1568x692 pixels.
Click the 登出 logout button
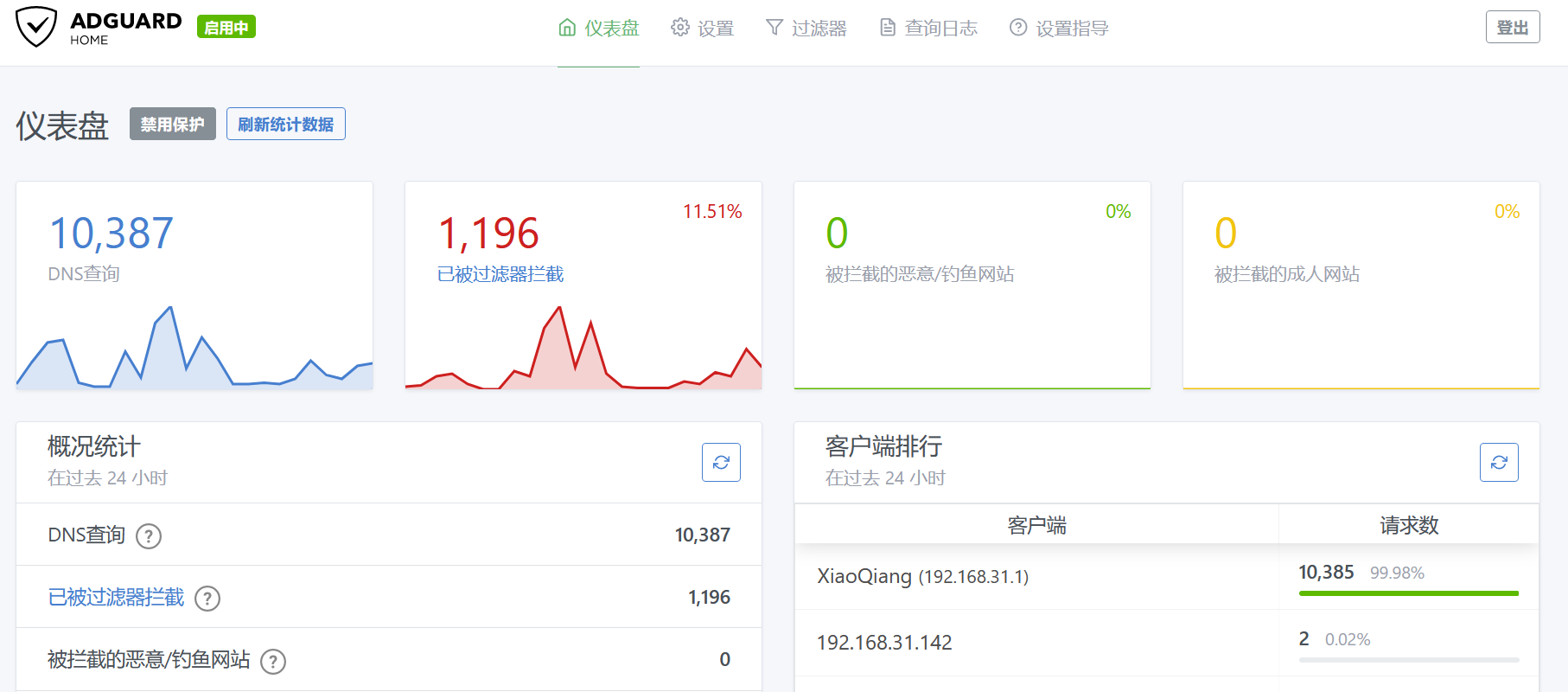pos(1513,28)
